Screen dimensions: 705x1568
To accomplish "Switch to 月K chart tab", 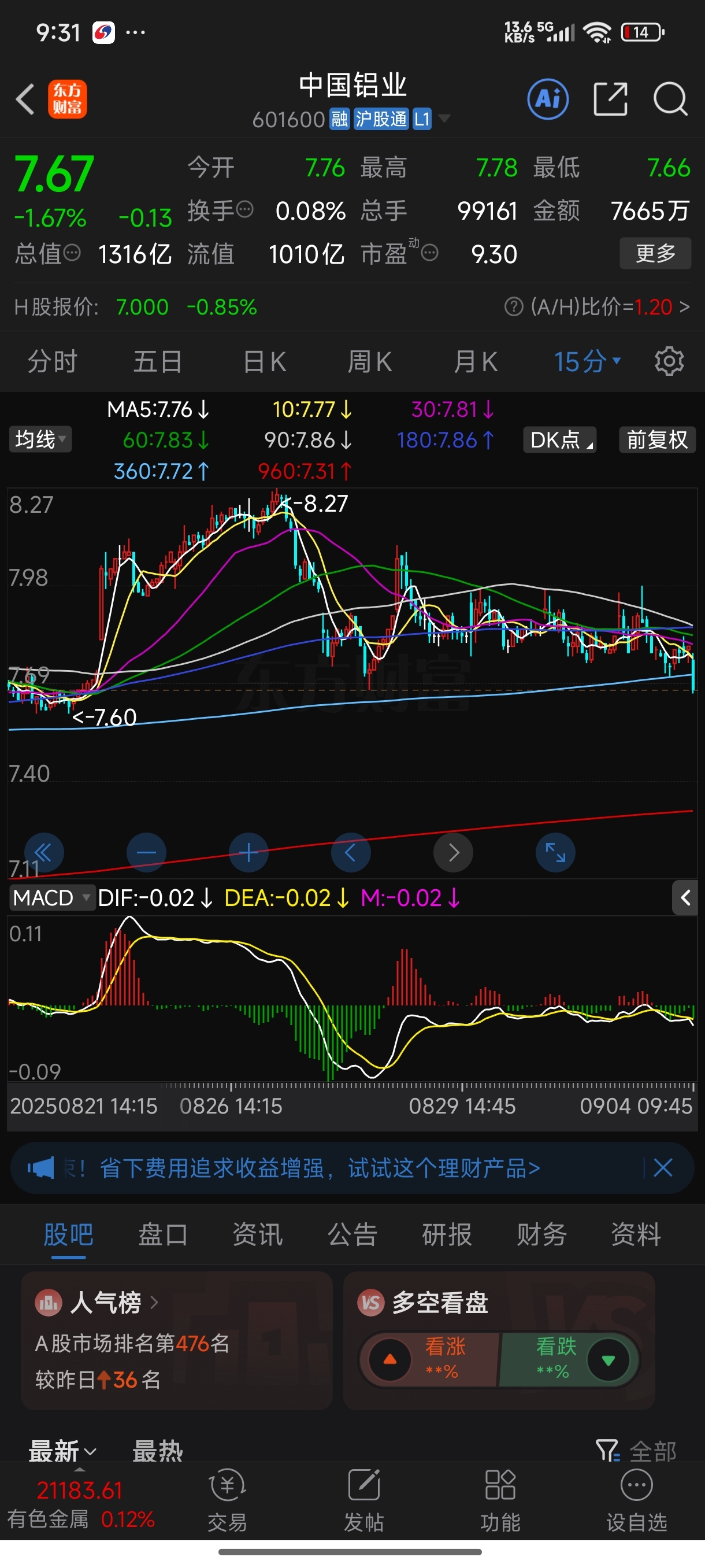I will pos(476,361).
